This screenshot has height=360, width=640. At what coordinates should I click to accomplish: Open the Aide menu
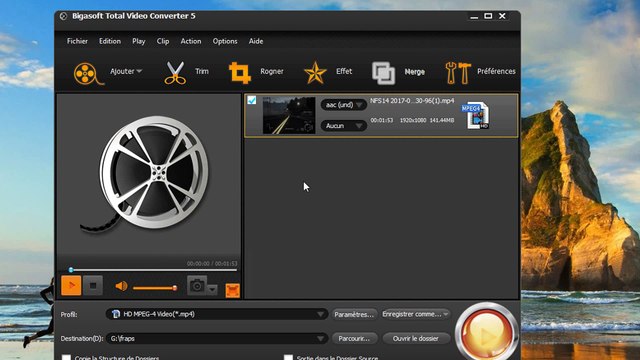point(256,41)
